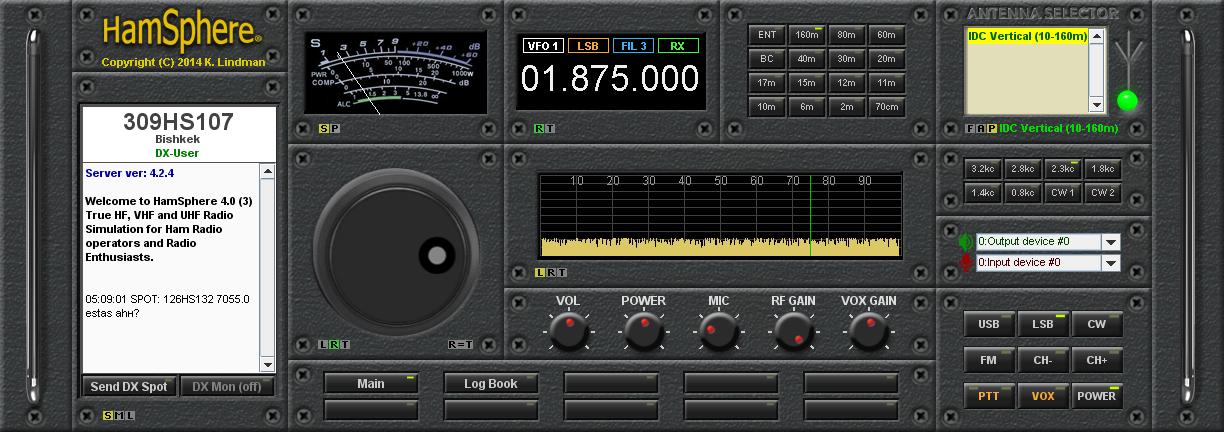
Task: Enable VOX
Action: click(x=1043, y=396)
